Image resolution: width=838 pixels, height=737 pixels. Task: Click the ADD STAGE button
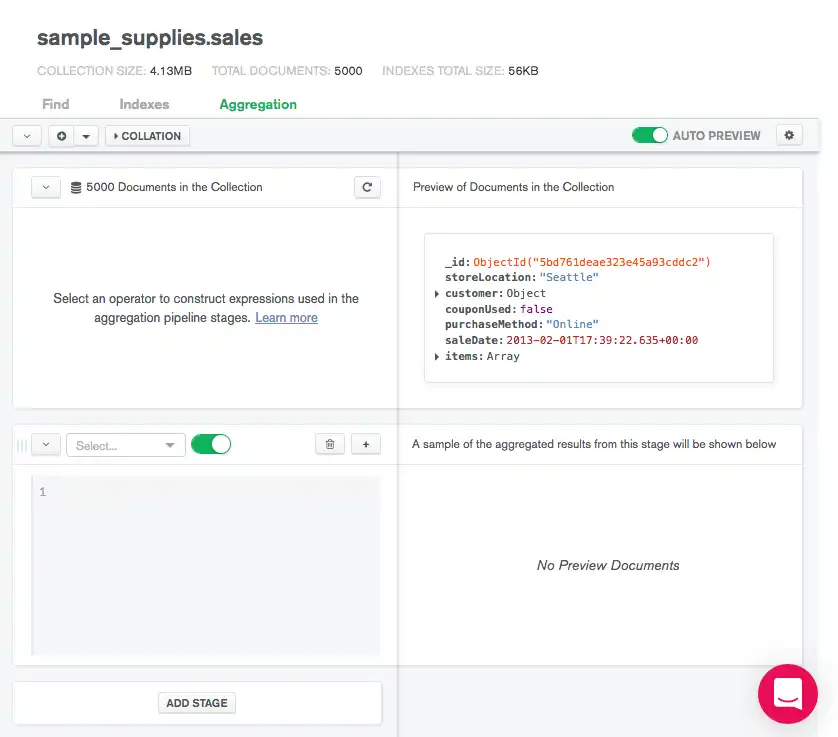196,702
